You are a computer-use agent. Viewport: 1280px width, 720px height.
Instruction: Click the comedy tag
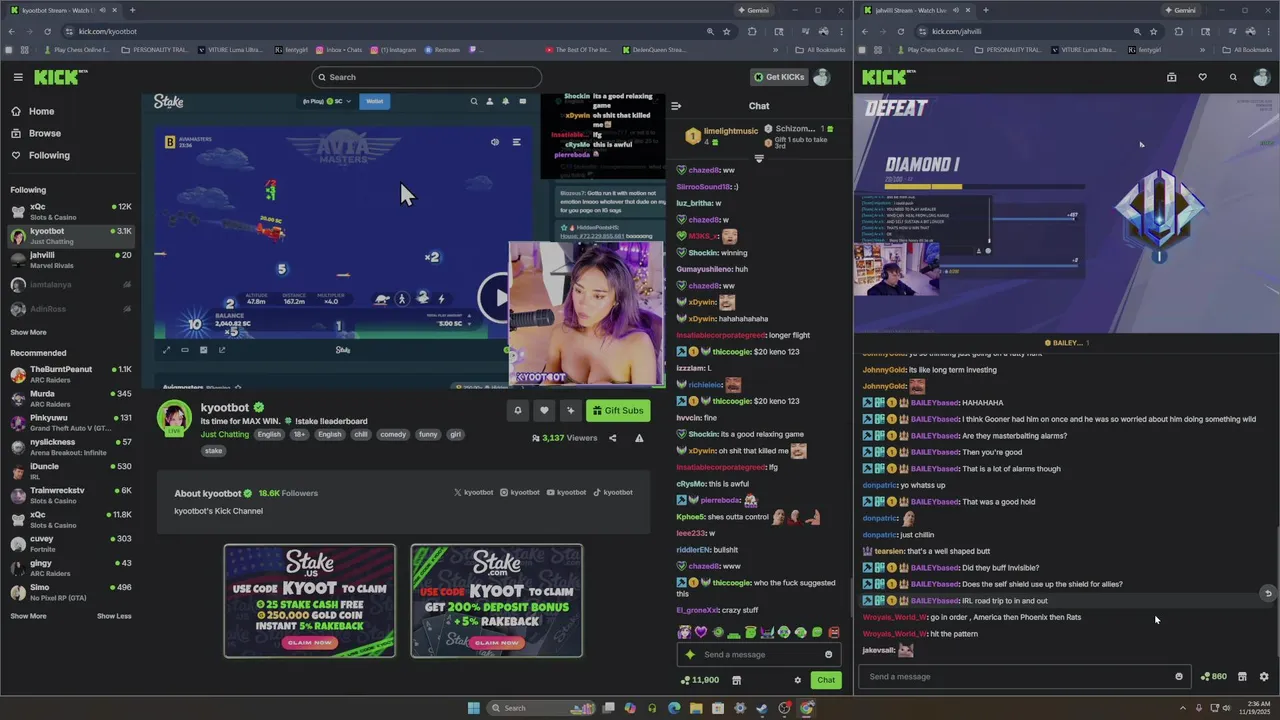pos(393,434)
